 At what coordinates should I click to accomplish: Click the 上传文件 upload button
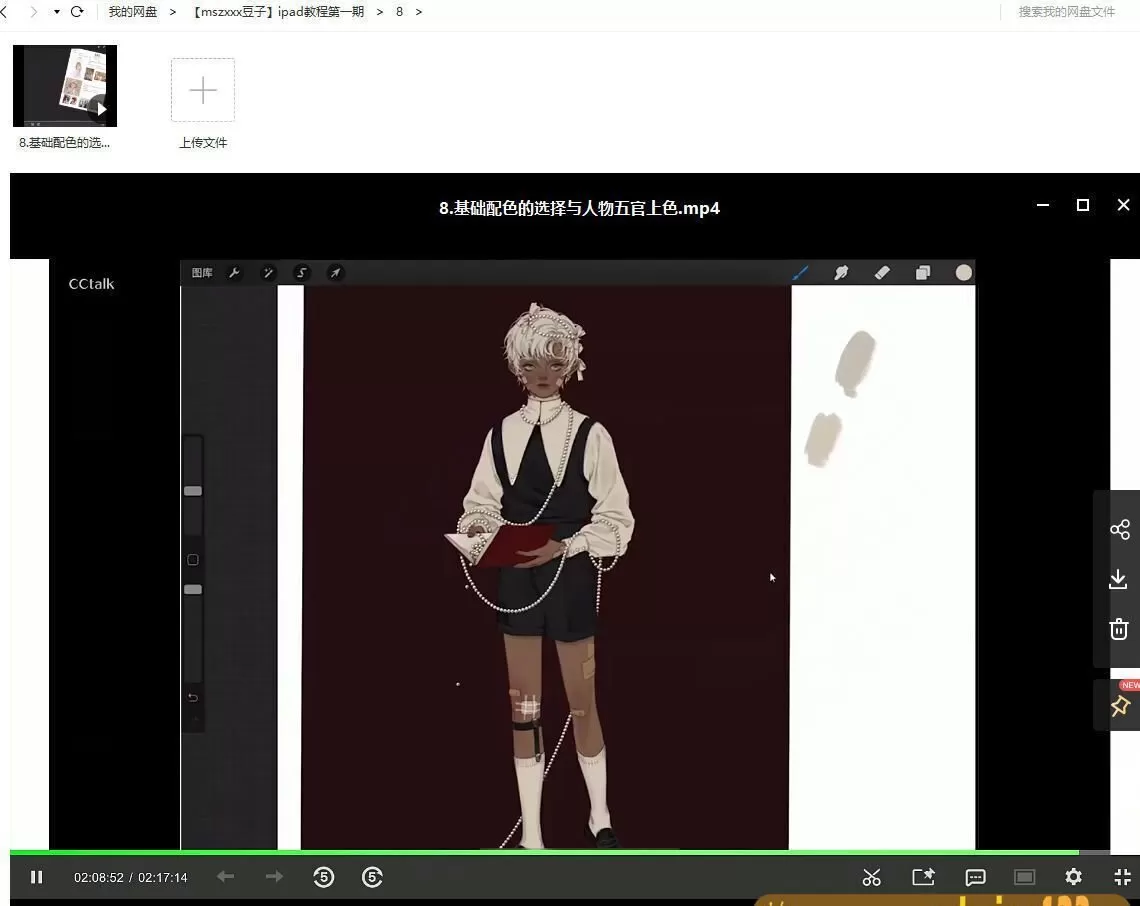click(203, 90)
